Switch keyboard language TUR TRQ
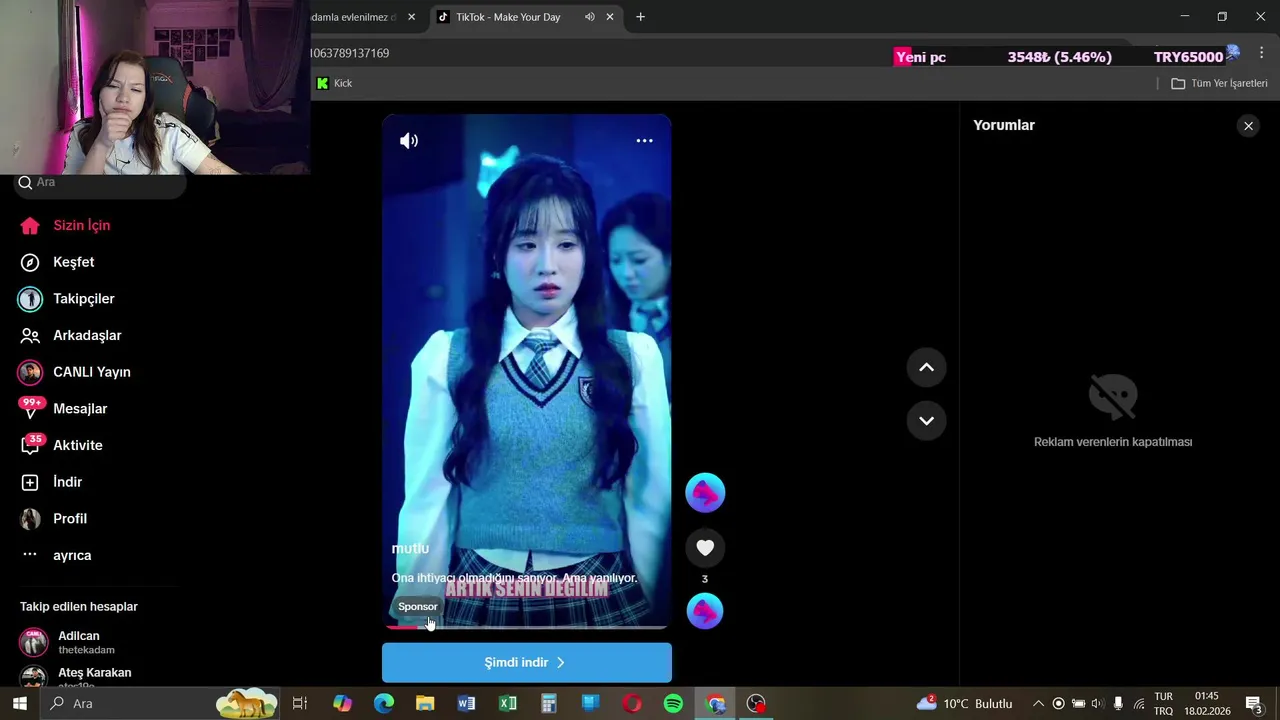 click(x=1164, y=704)
